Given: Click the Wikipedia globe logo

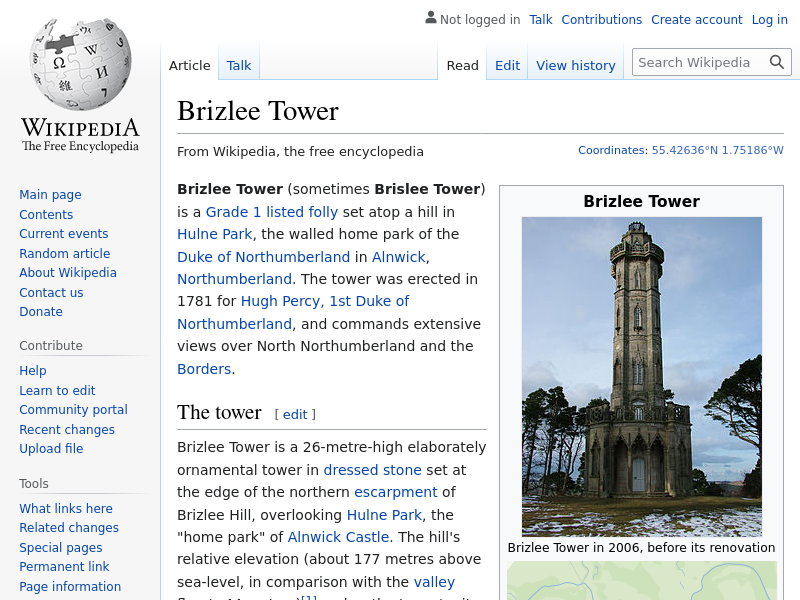Looking at the screenshot, I should [80, 65].
